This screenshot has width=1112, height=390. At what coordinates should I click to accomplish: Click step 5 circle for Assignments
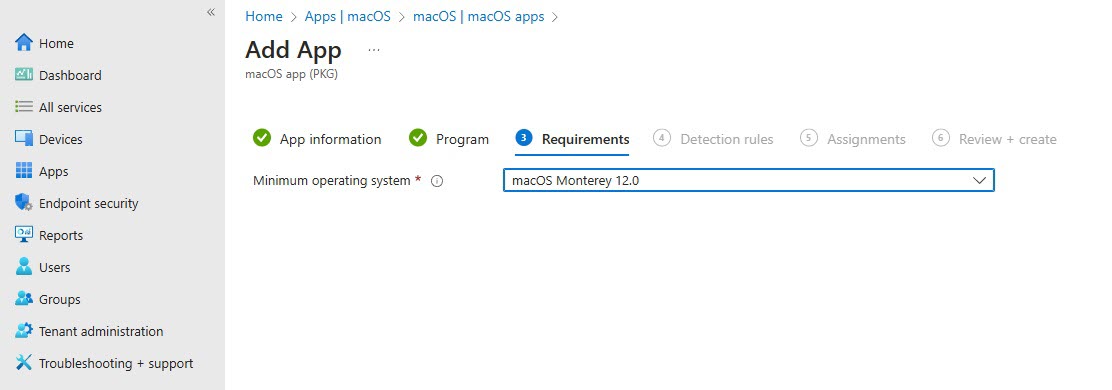(808, 138)
